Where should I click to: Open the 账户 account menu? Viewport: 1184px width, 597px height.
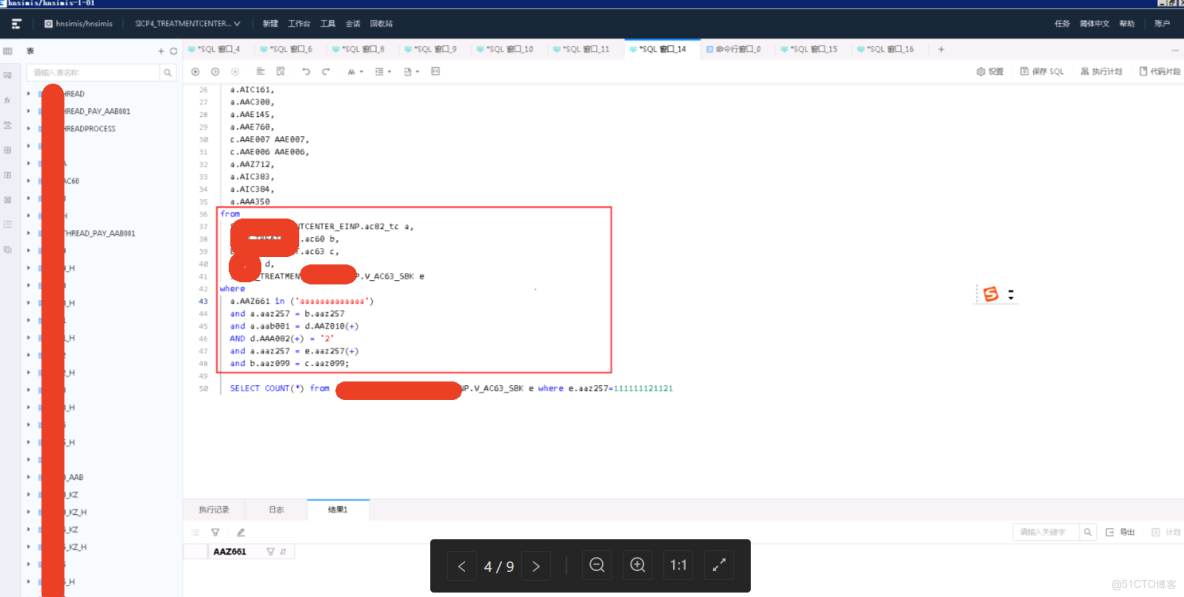(1162, 23)
